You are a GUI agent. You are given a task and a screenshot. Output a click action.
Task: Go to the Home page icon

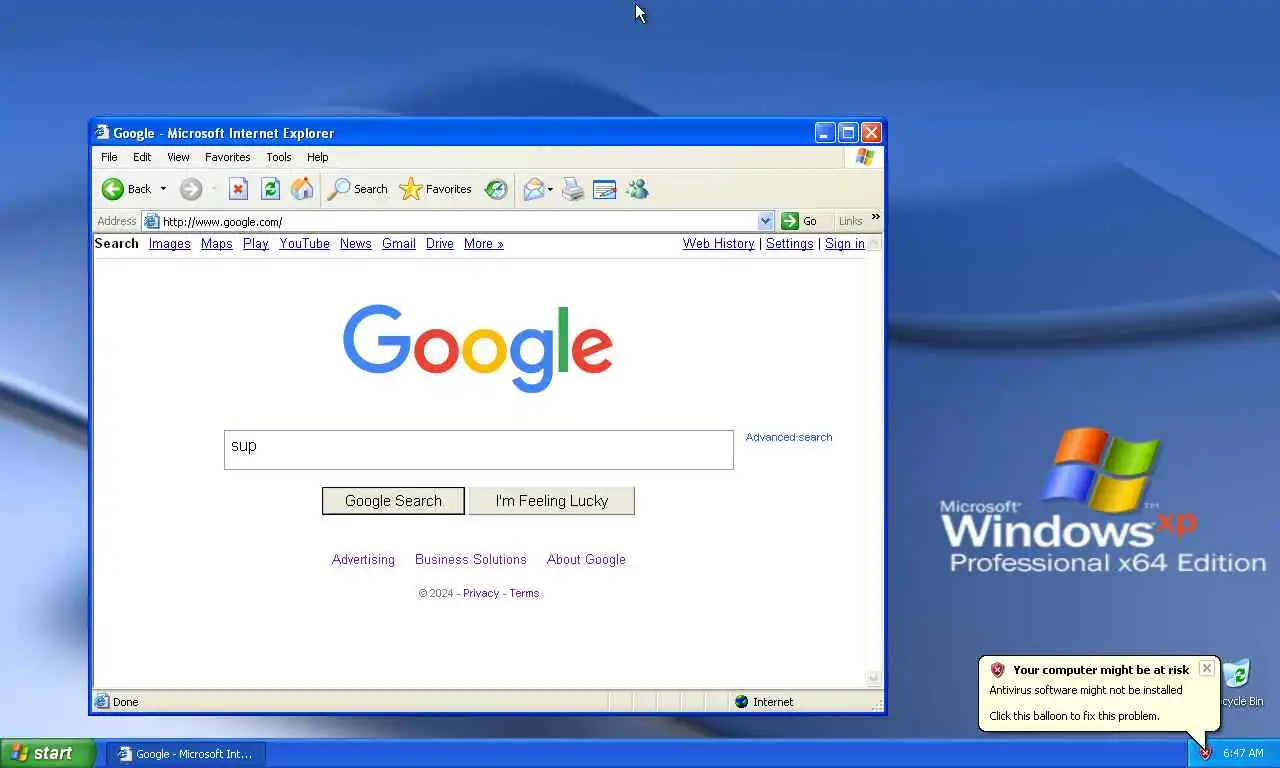(302, 189)
